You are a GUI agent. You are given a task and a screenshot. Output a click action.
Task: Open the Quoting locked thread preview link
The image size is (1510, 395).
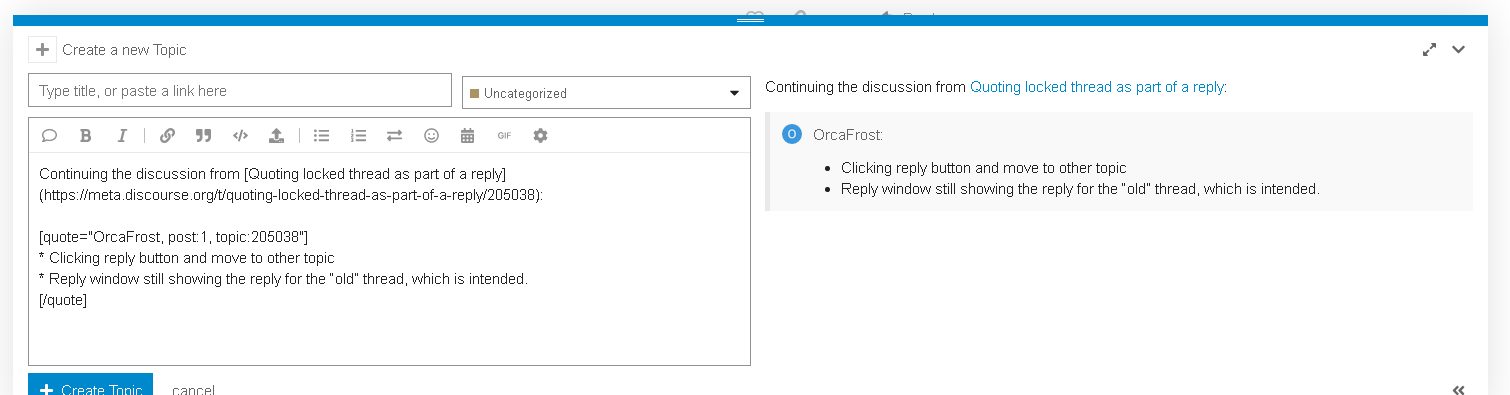(x=1097, y=87)
